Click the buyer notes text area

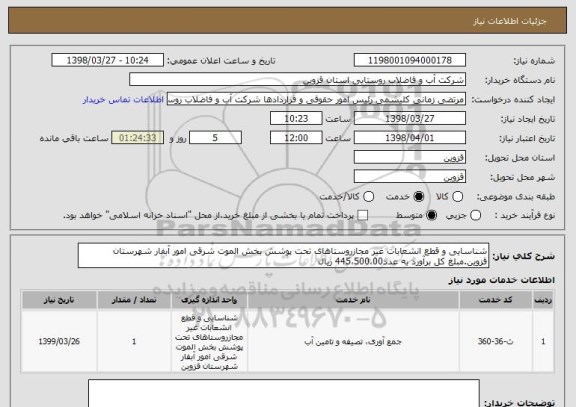pyautogui.click(x=284, y=393)
